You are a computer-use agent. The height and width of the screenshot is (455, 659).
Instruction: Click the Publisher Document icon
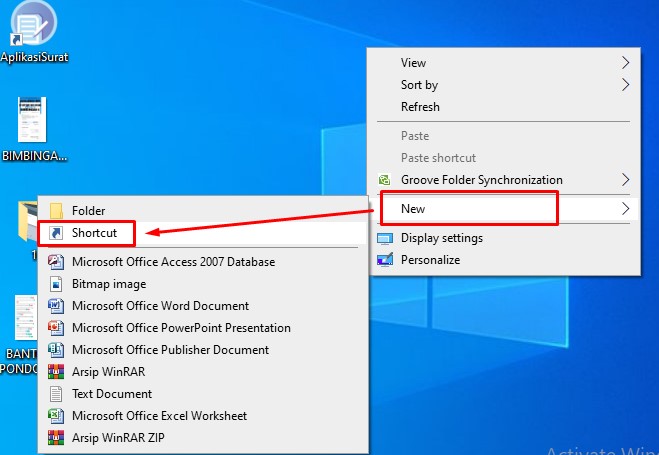(56, 350)
